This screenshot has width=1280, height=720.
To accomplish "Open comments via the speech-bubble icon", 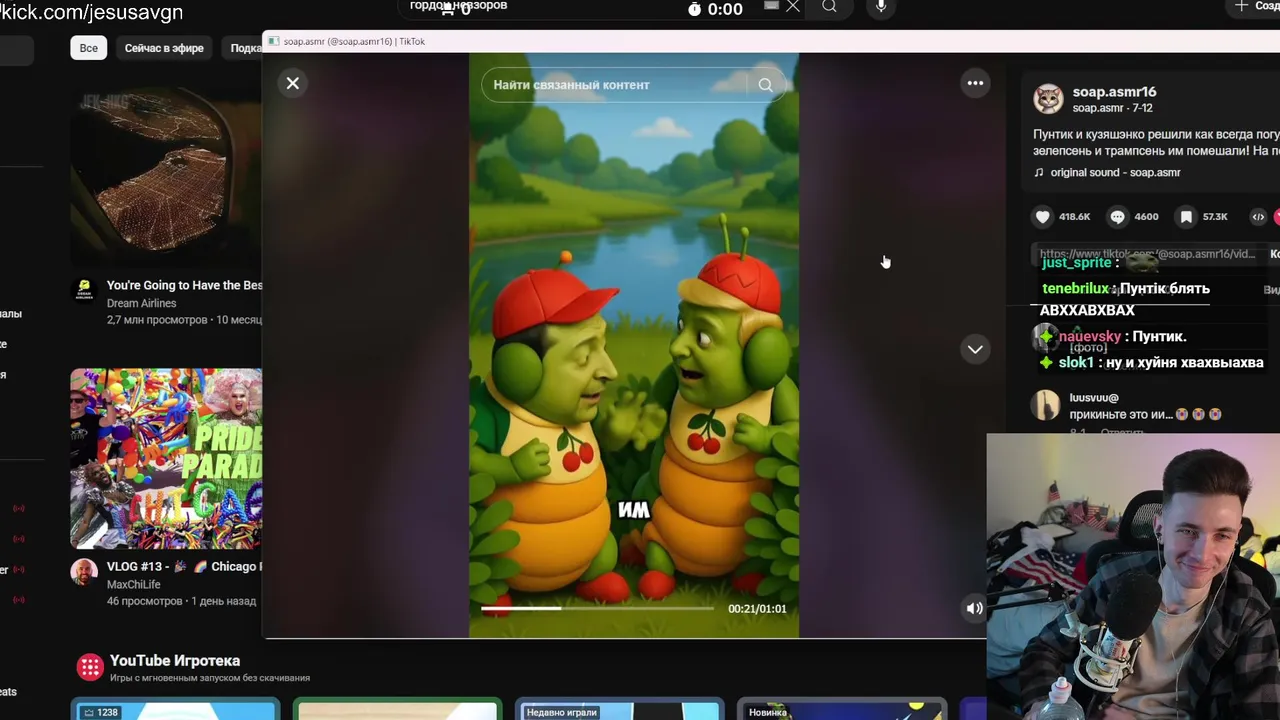I will pyautogui.click(x=1117, y=216).
